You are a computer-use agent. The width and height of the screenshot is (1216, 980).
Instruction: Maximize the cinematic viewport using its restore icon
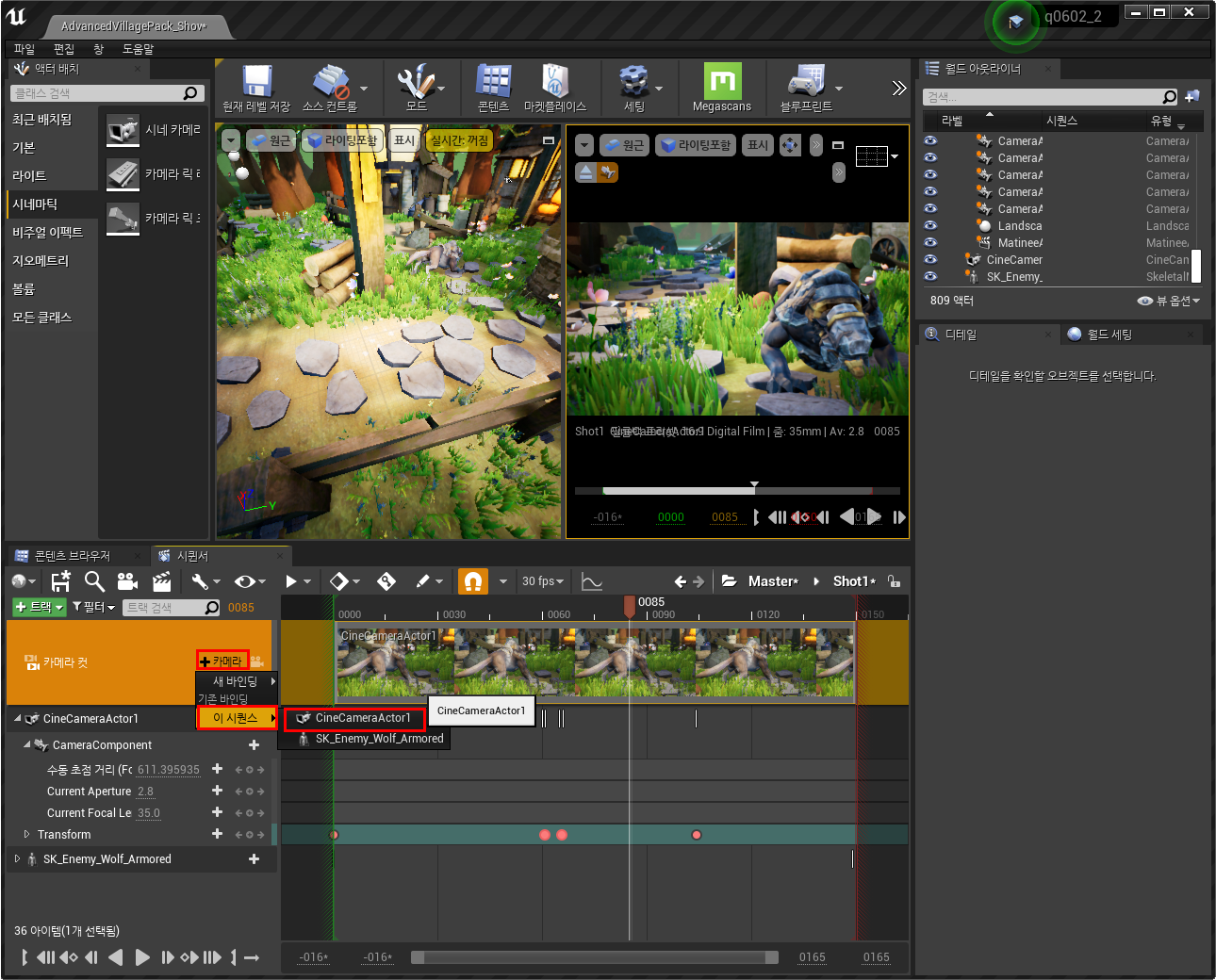pyautogui.click(x=837, y=145)
